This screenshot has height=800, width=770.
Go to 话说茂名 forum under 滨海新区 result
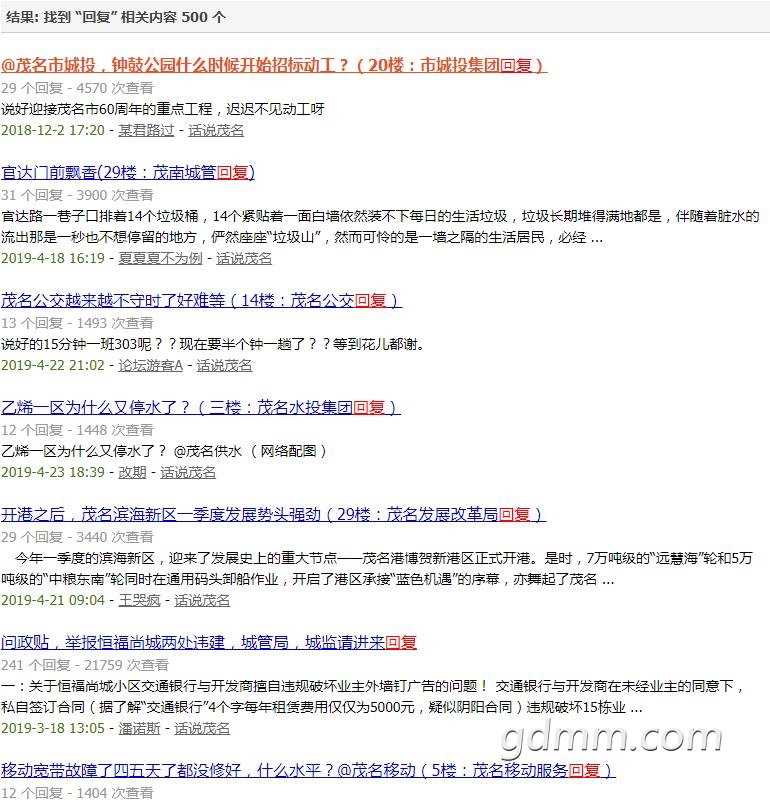pyautogui.click(x=202, y=601)
